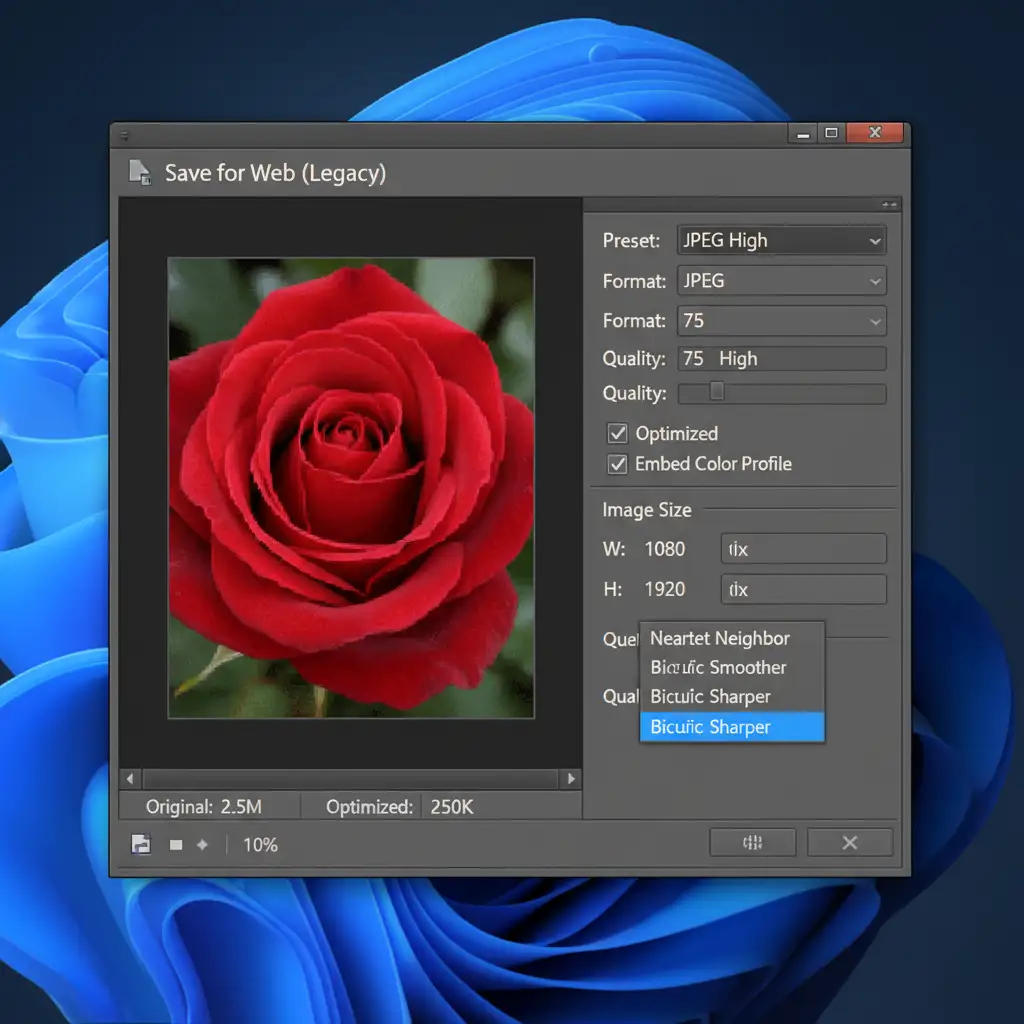Click the X cancel button at dialog bottom

click(x=849, y=843)
